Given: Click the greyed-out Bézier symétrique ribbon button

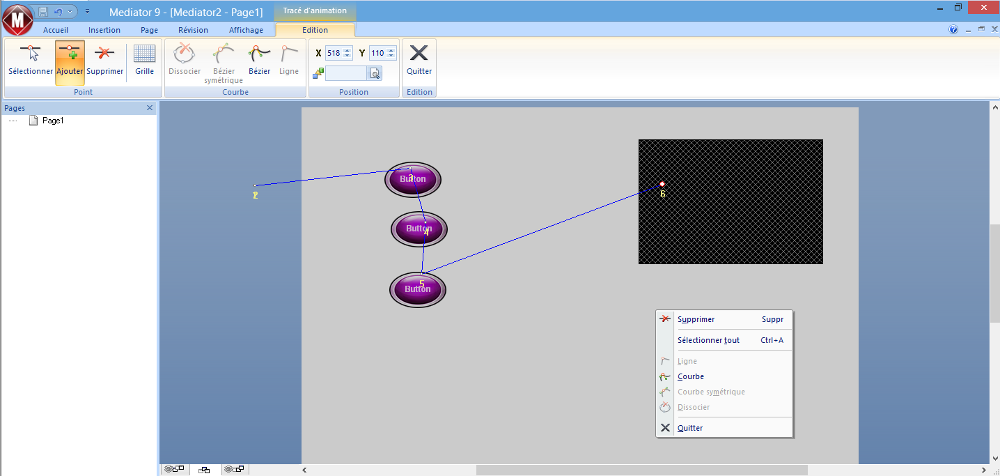Looking at the screenshot, I should [x=223, y=63].
